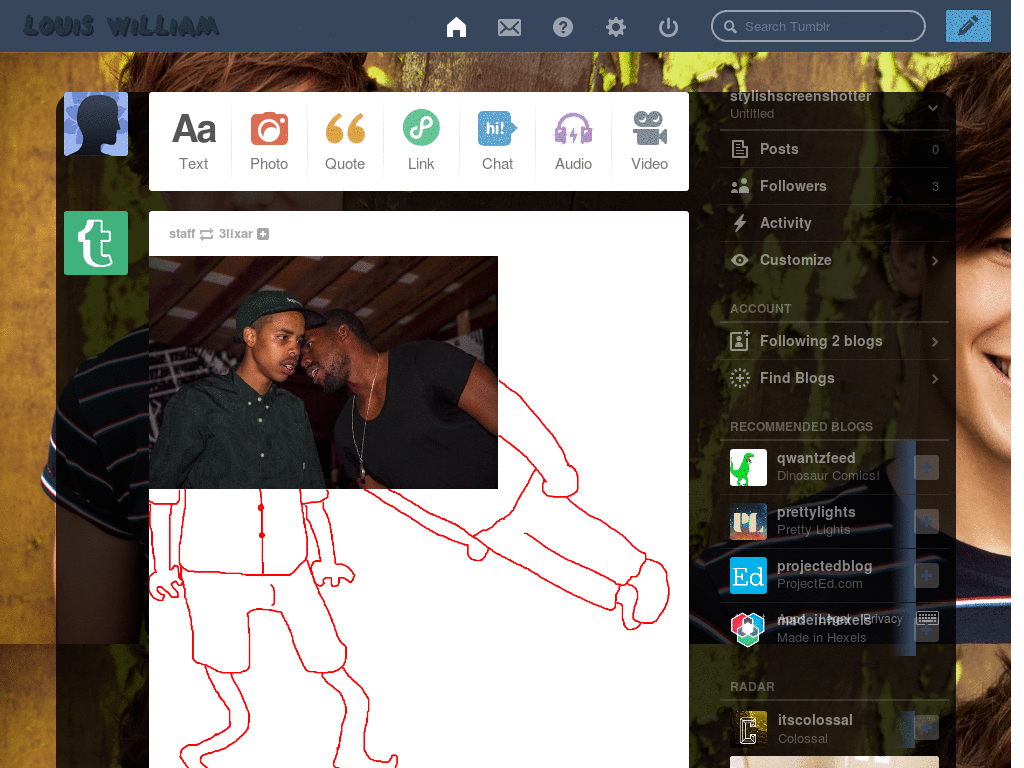This screenshot has width=1024, height=768.
Task: Open the 3lixar blog link
Action: pyautogui.click(x=235, y=234)
